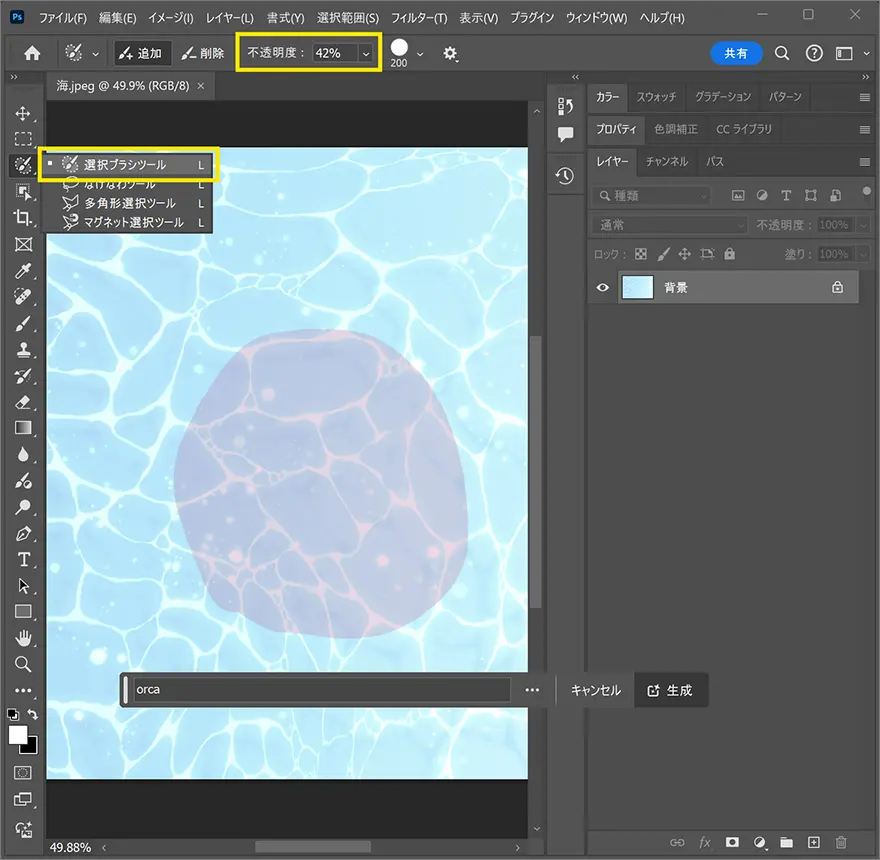880x860 pixels.
Task: Open the ファイル(F) menu
Action: click(x=62, y=18)
